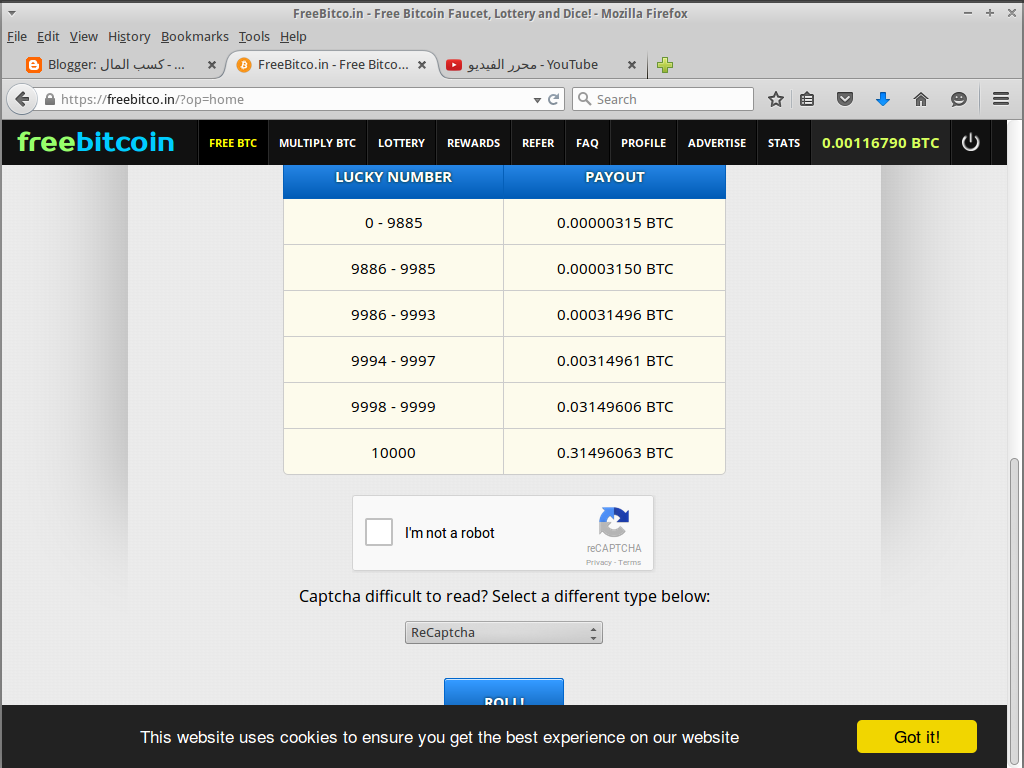Click the ROLL! button
The width and height of the screenshot is (1024, 768).
(x=504, y=692)
